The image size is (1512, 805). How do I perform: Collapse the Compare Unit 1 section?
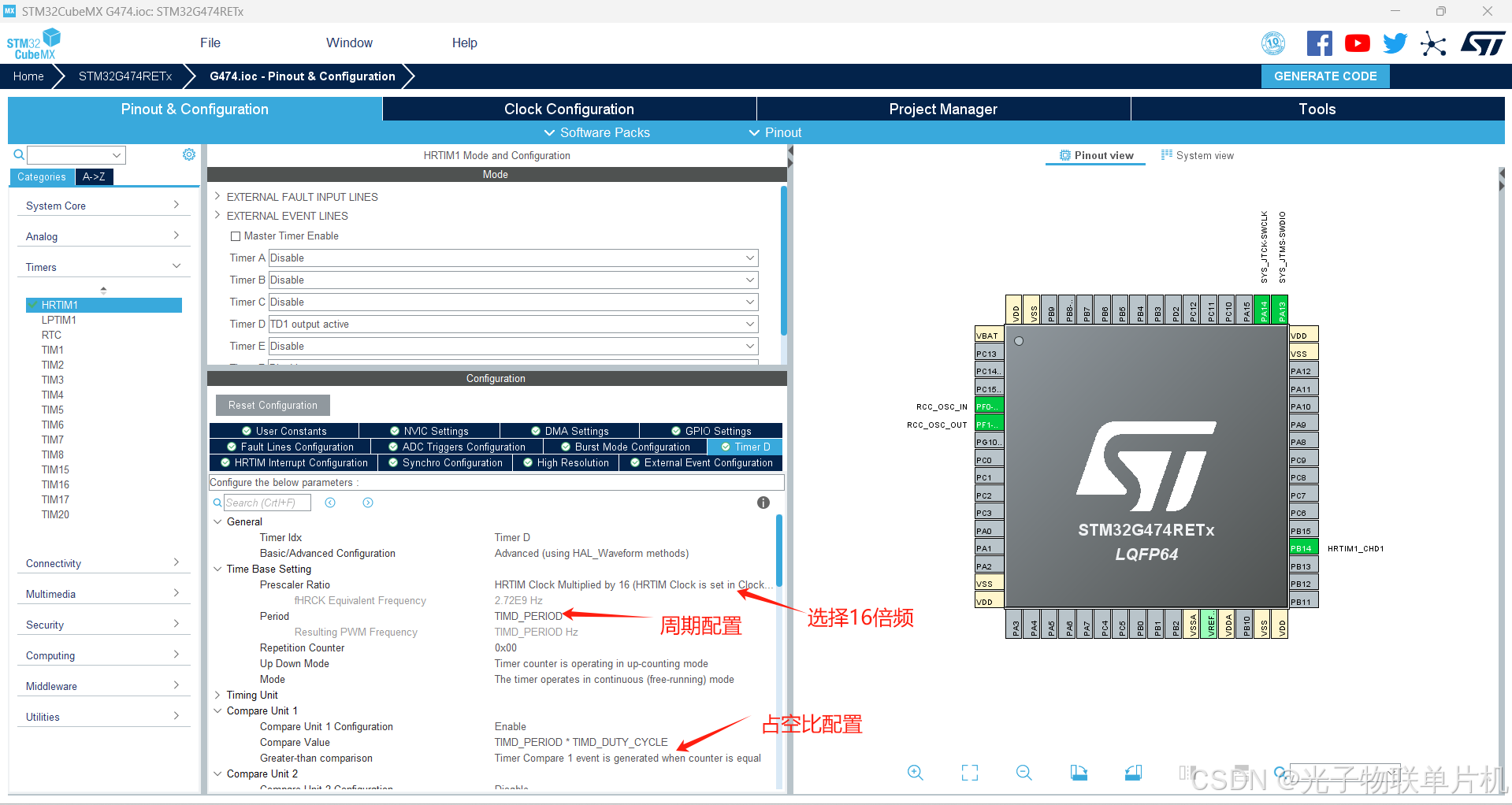click(x=217, y=710)
